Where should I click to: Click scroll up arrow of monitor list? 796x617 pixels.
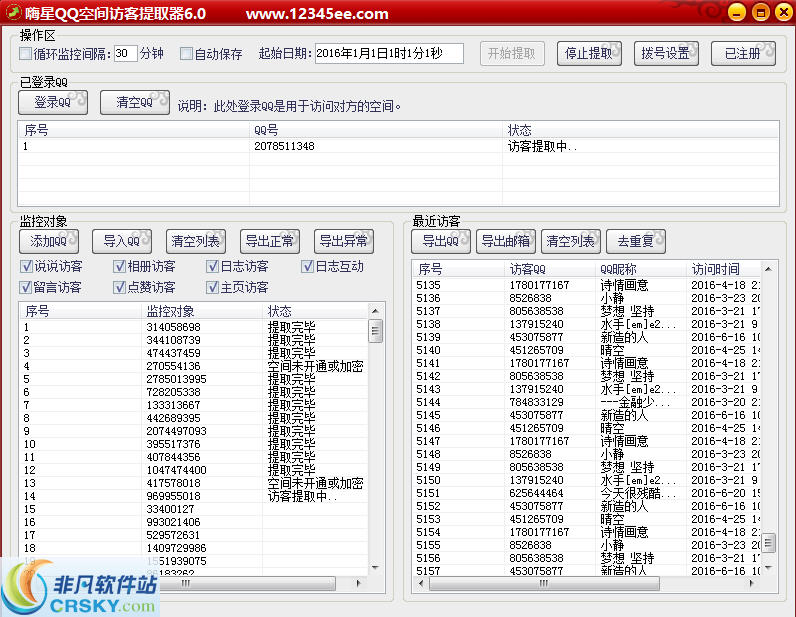tap(375, 311)
